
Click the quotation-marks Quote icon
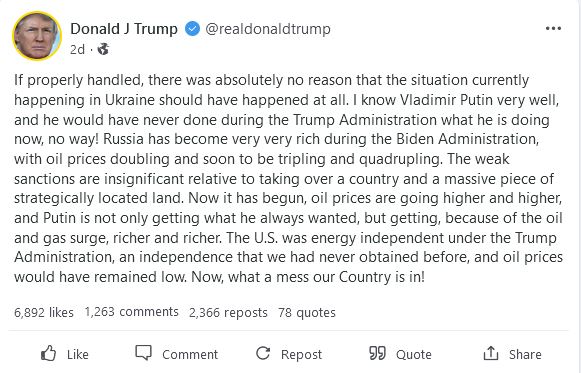[377, 353]
